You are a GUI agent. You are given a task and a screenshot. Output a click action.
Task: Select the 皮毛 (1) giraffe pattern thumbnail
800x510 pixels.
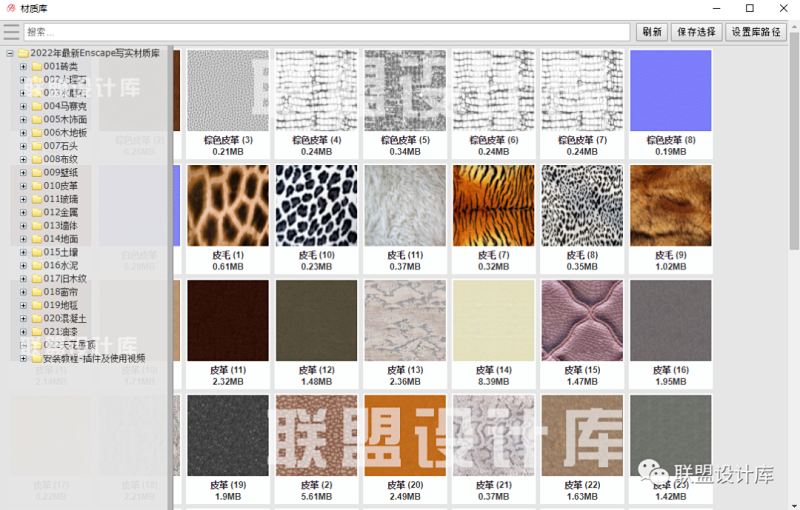click(x=228, y=205)
